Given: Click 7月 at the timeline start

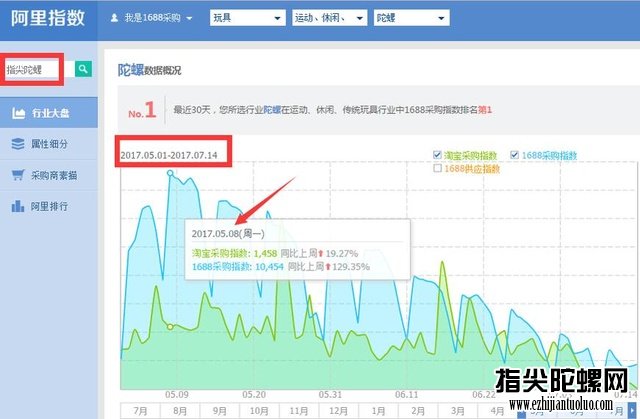Looking at the screenshot, I should [140, 410].
